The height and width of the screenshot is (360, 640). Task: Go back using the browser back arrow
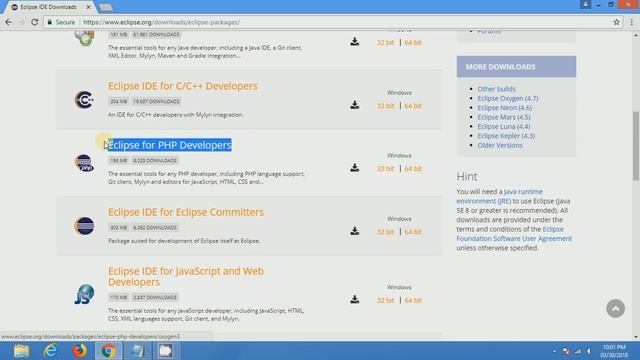click(x=9, y=22)
